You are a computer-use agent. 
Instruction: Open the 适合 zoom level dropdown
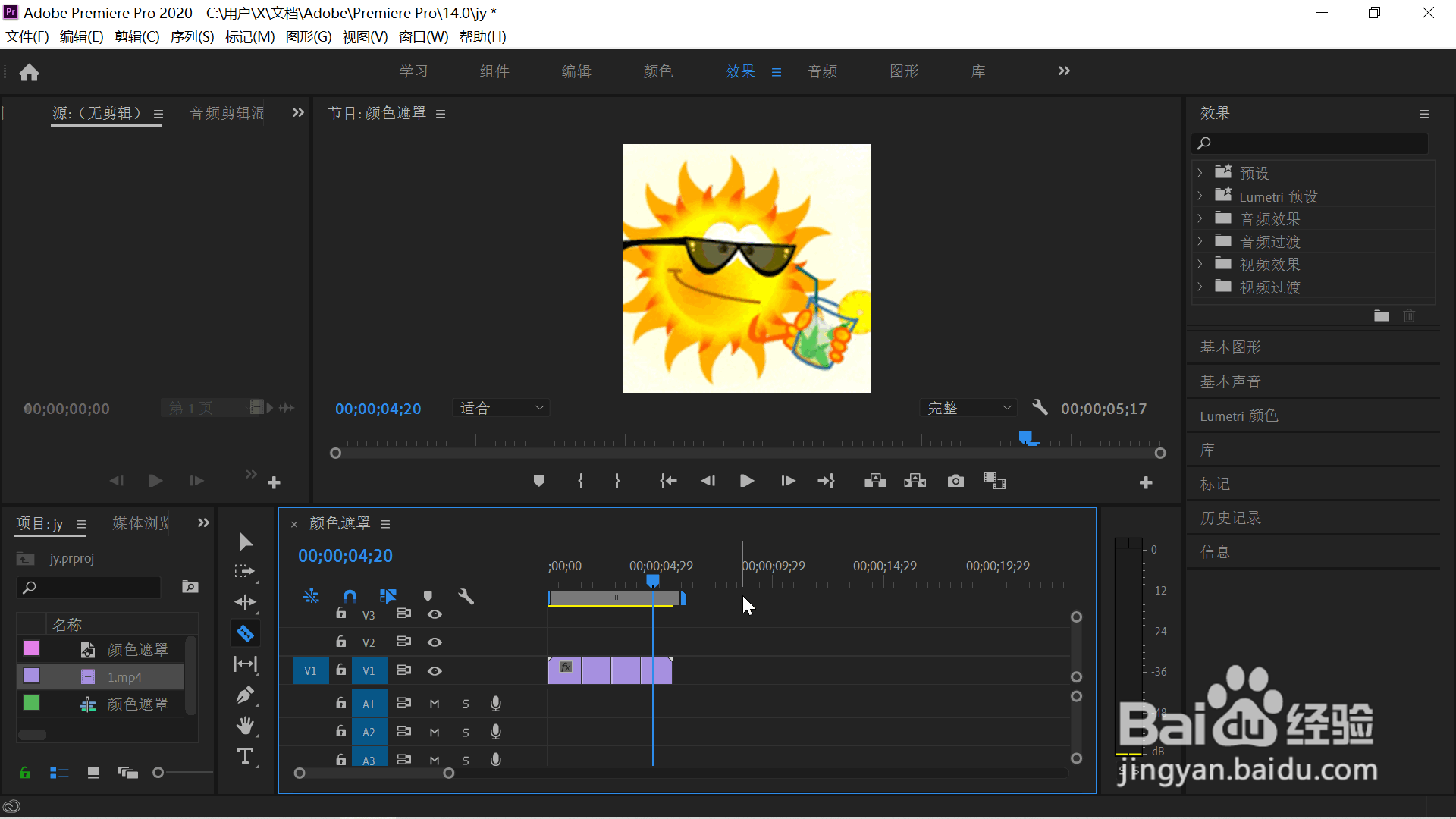[501, 408]
